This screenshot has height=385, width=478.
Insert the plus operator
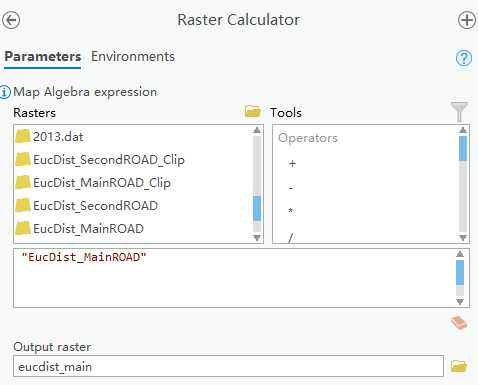pos(292,164)
